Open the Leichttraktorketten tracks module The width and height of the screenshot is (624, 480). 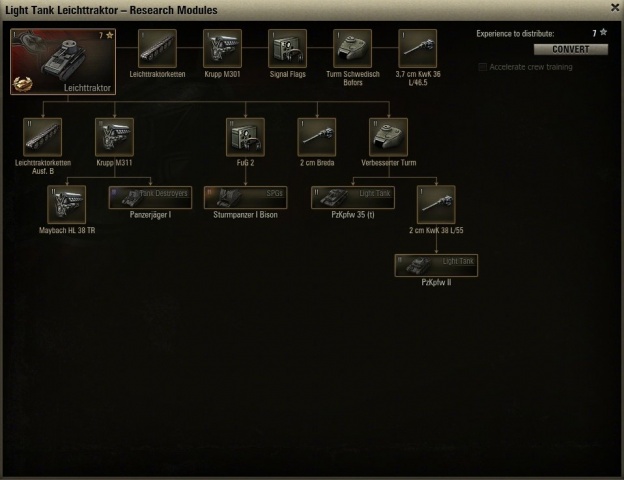(157, 48)
